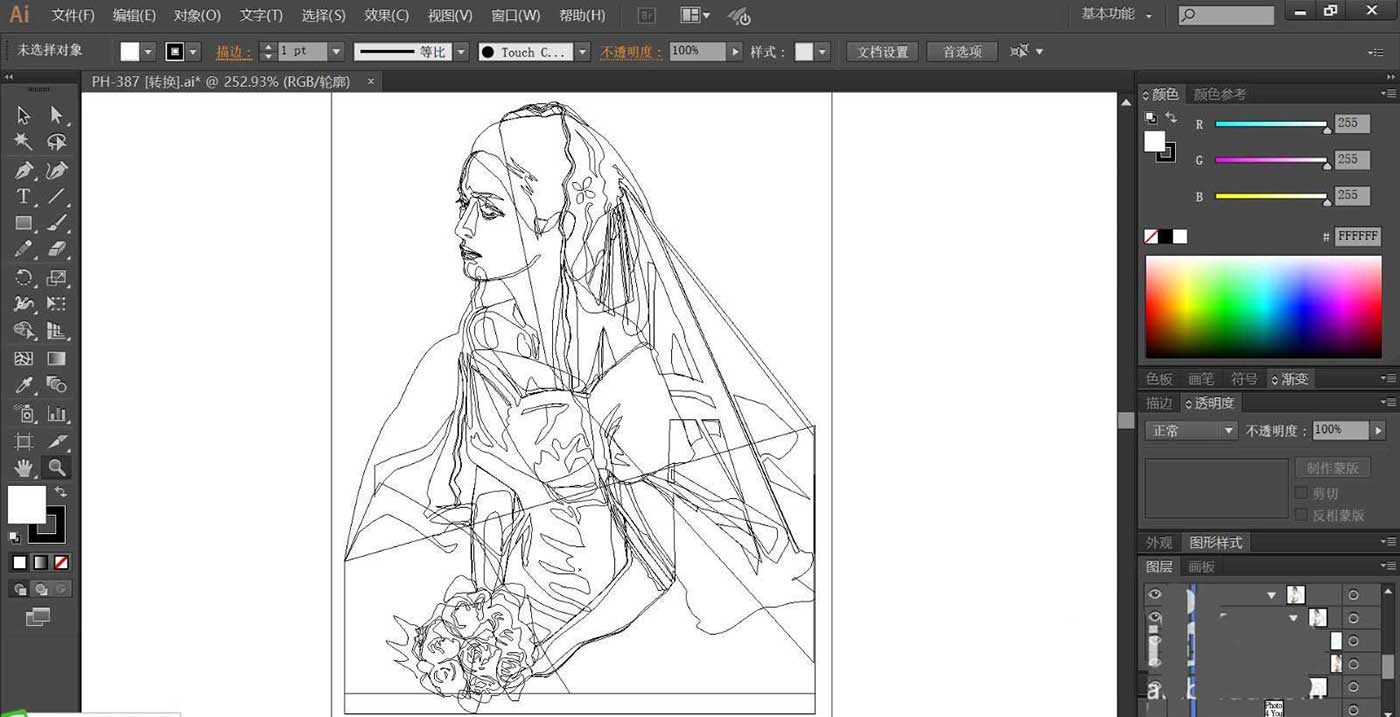Enable the 反相蒙版 checkbox

[x=1301, y=515]
